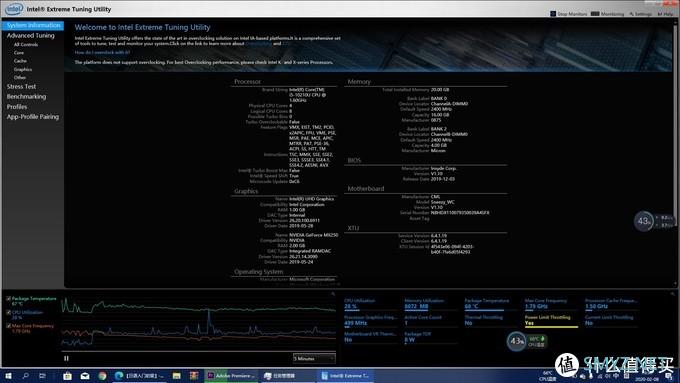Screen dimensions: 680x383
Task: Select Stress Test in sidebar
Action: (21, 86)
